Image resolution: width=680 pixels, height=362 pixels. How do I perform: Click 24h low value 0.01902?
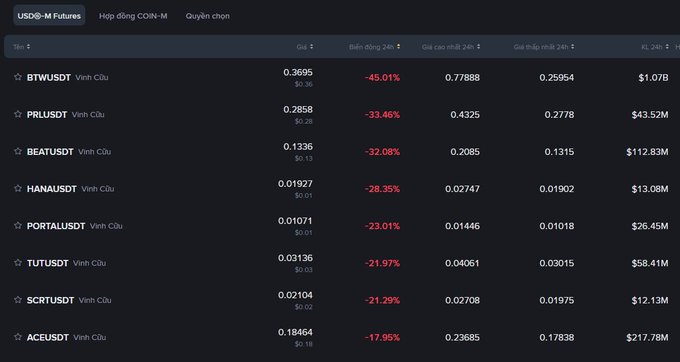coord(557,189)
